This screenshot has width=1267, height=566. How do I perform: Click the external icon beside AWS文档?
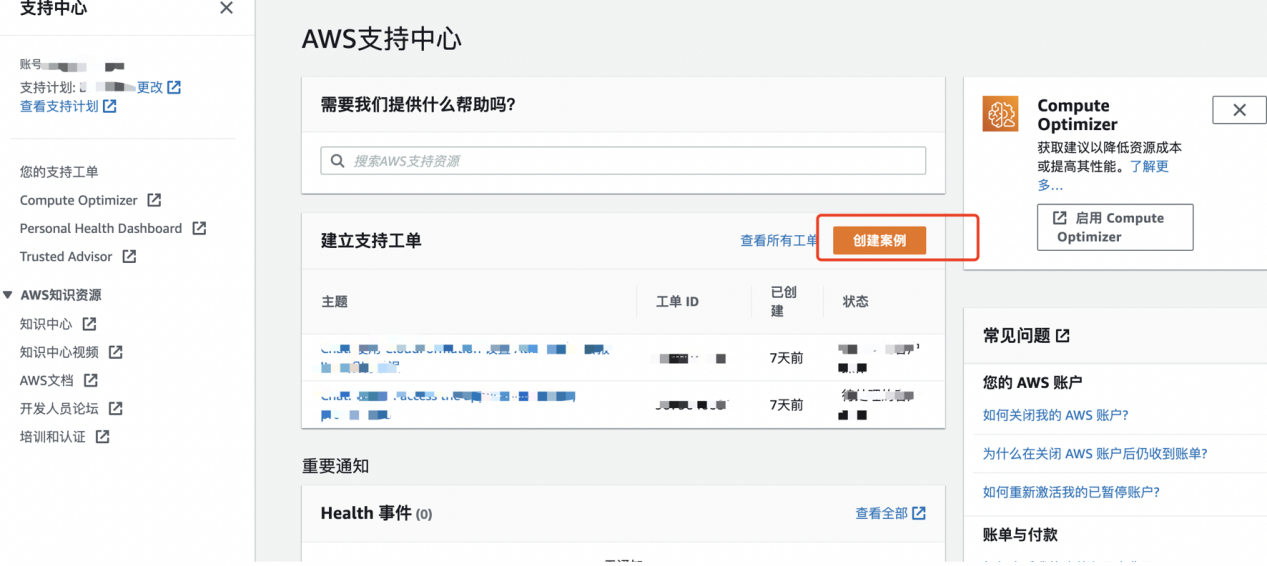click(91, 380)
